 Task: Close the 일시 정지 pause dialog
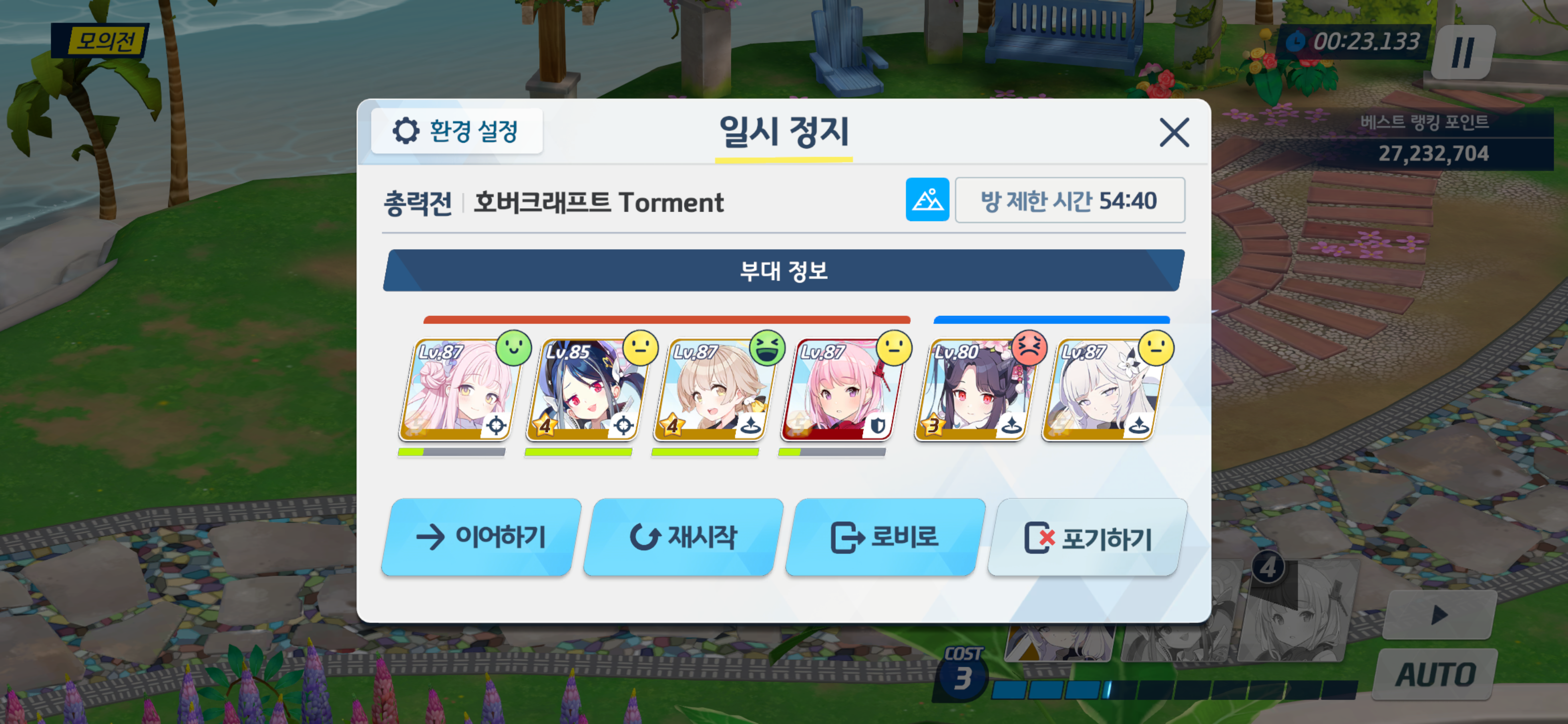[x=1173, y=132]
